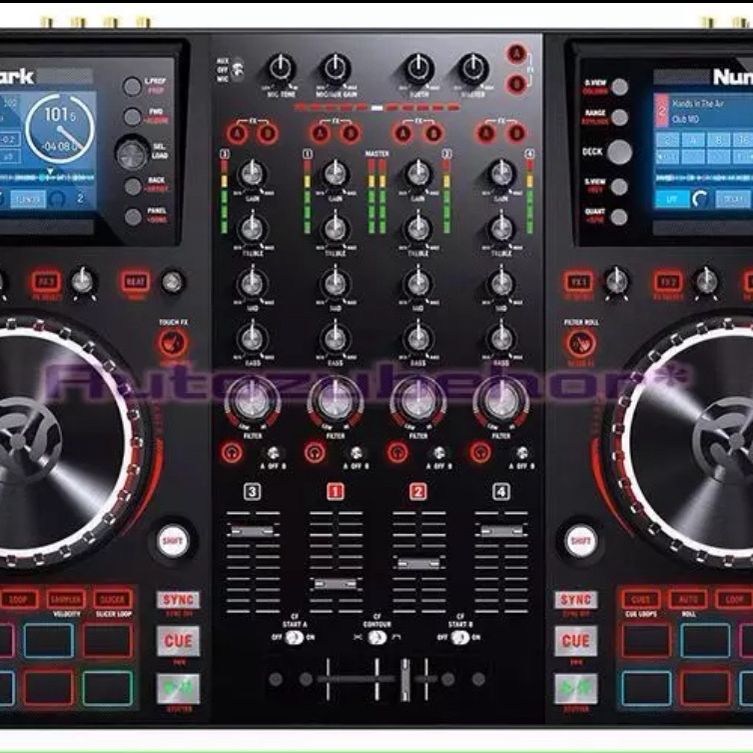Viewport: 753px width, 753px height.
Task: Enable master FX A button near Master knob
Action: point(517,54)
